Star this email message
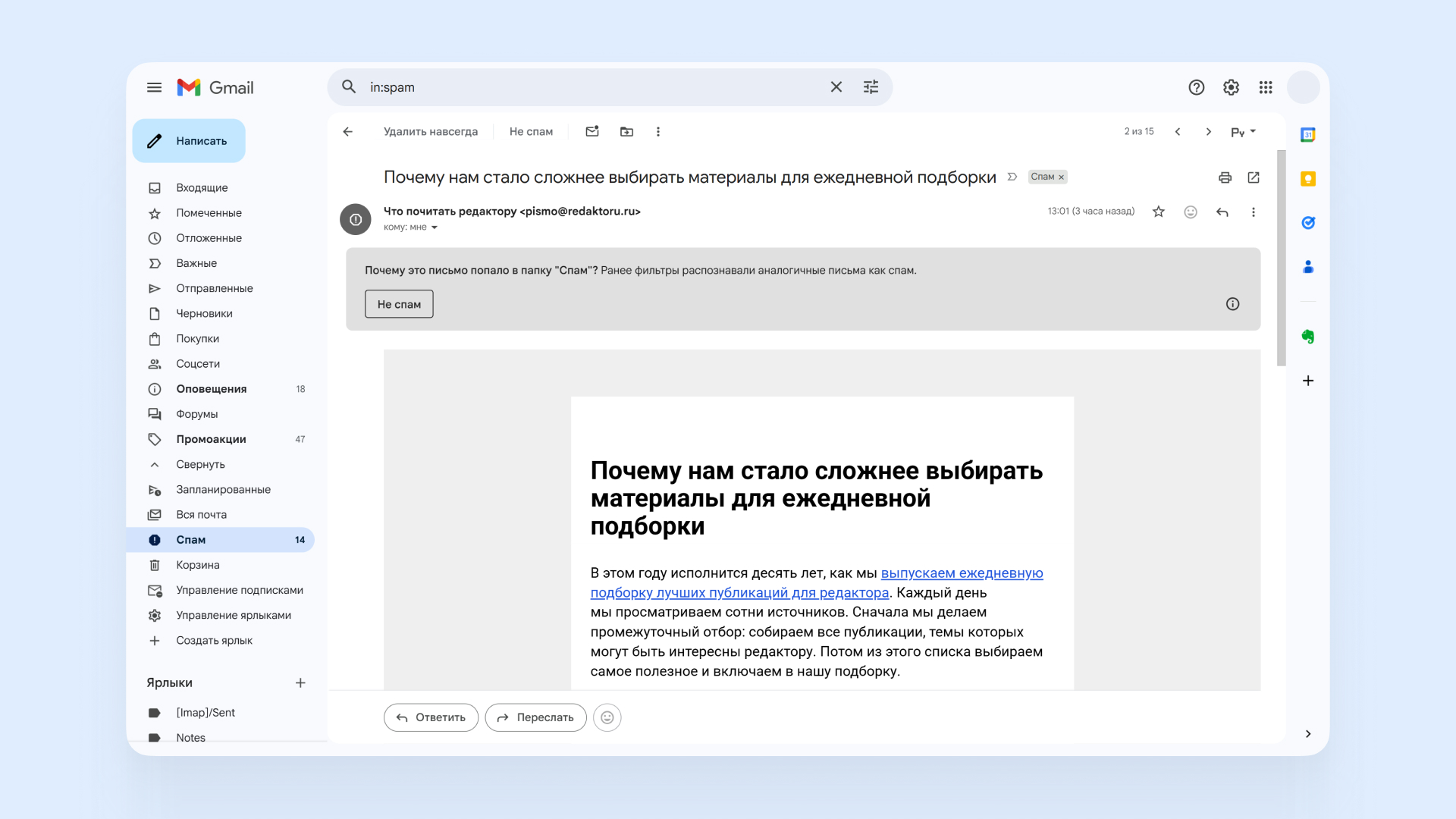 tap(1159, 212)
